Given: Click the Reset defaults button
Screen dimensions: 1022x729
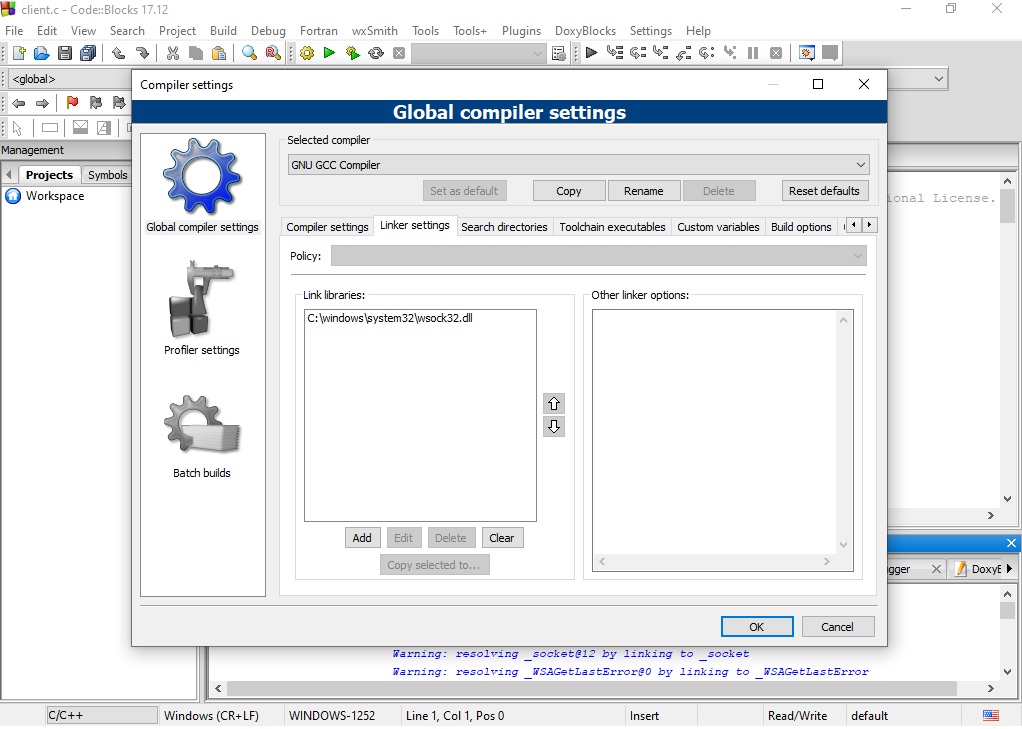Looking at the screenshot, I should (x=825, y=191).
